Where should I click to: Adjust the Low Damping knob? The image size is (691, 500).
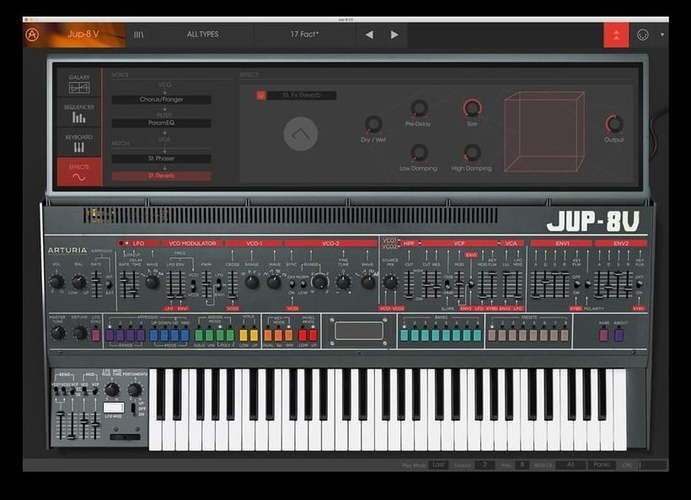tap(419, 153)
